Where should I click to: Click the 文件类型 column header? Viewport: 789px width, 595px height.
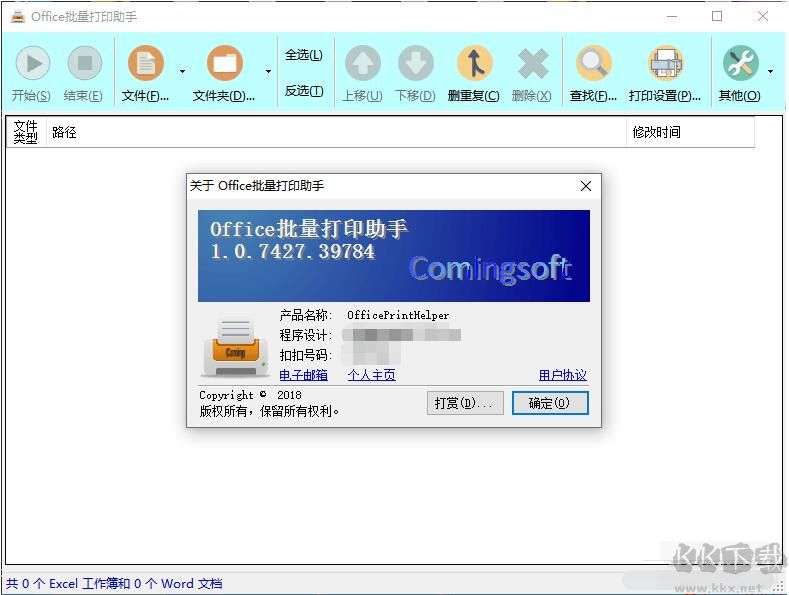[x=26, y=132]
